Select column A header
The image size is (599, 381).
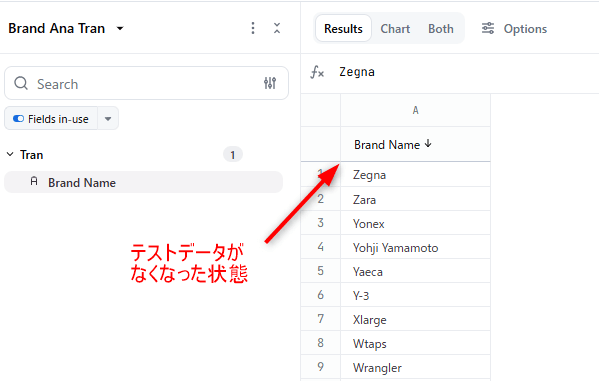[415, 110]
